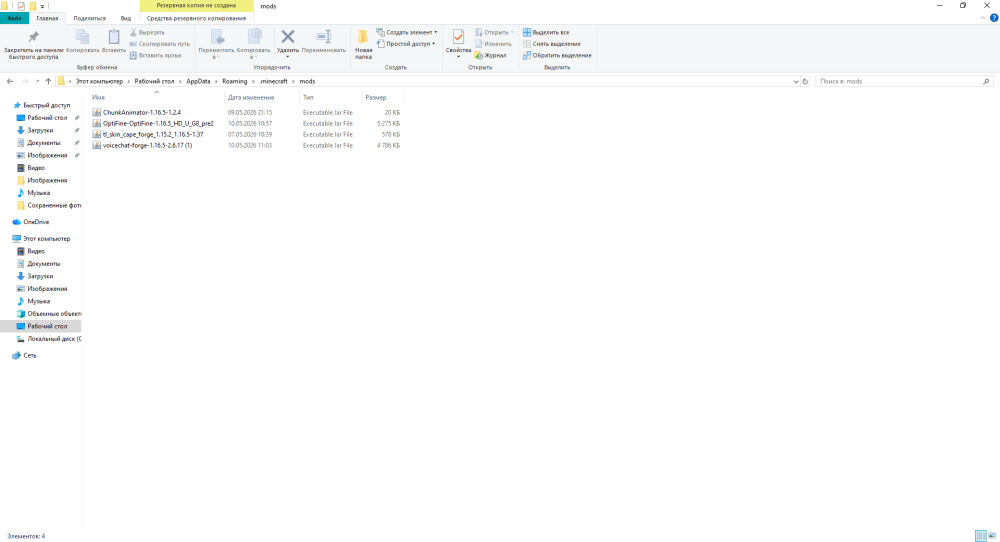Switch to the Главная ribbon tab

tap(47, 18)
